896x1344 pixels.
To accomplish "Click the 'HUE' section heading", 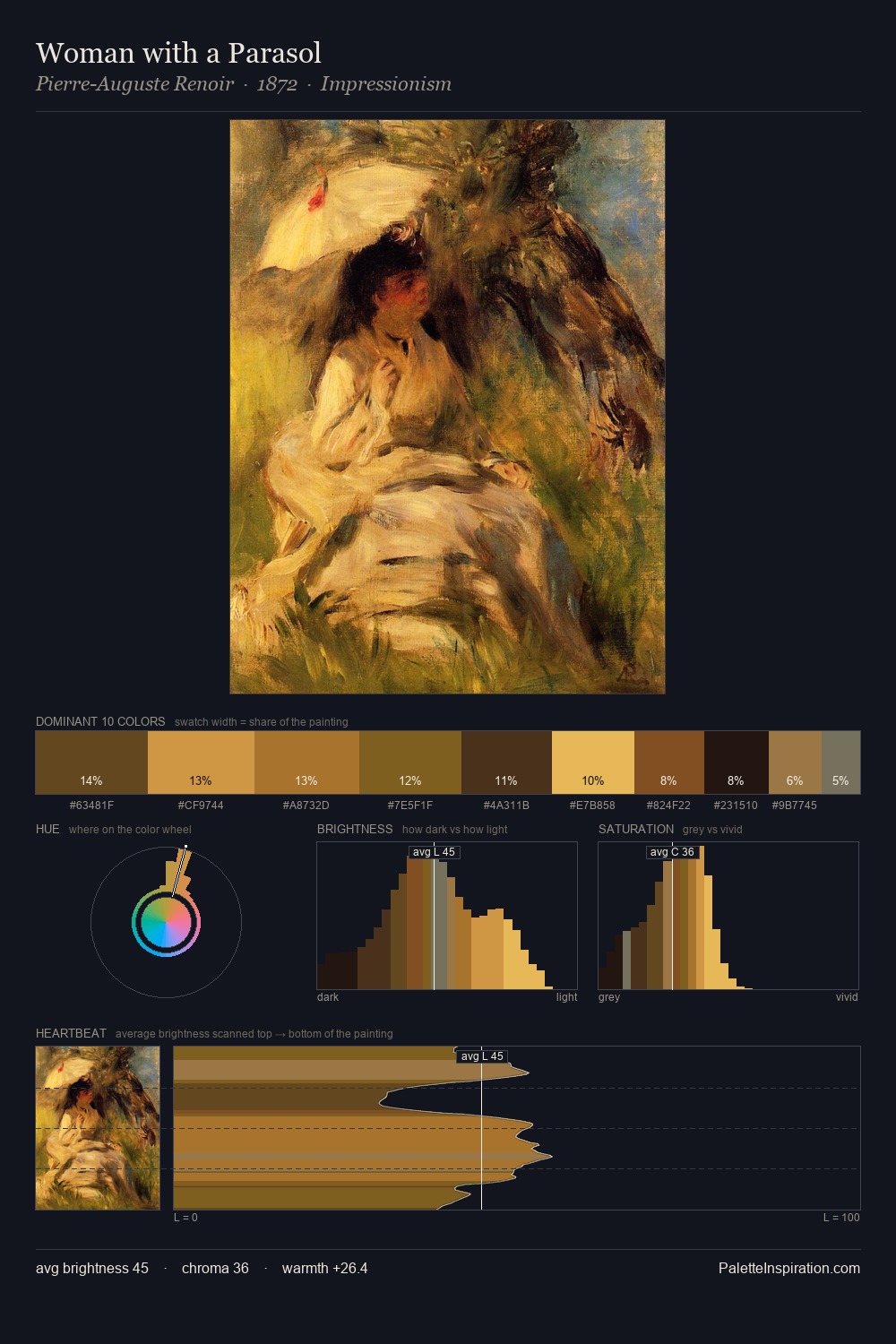I will click(47, 829).
